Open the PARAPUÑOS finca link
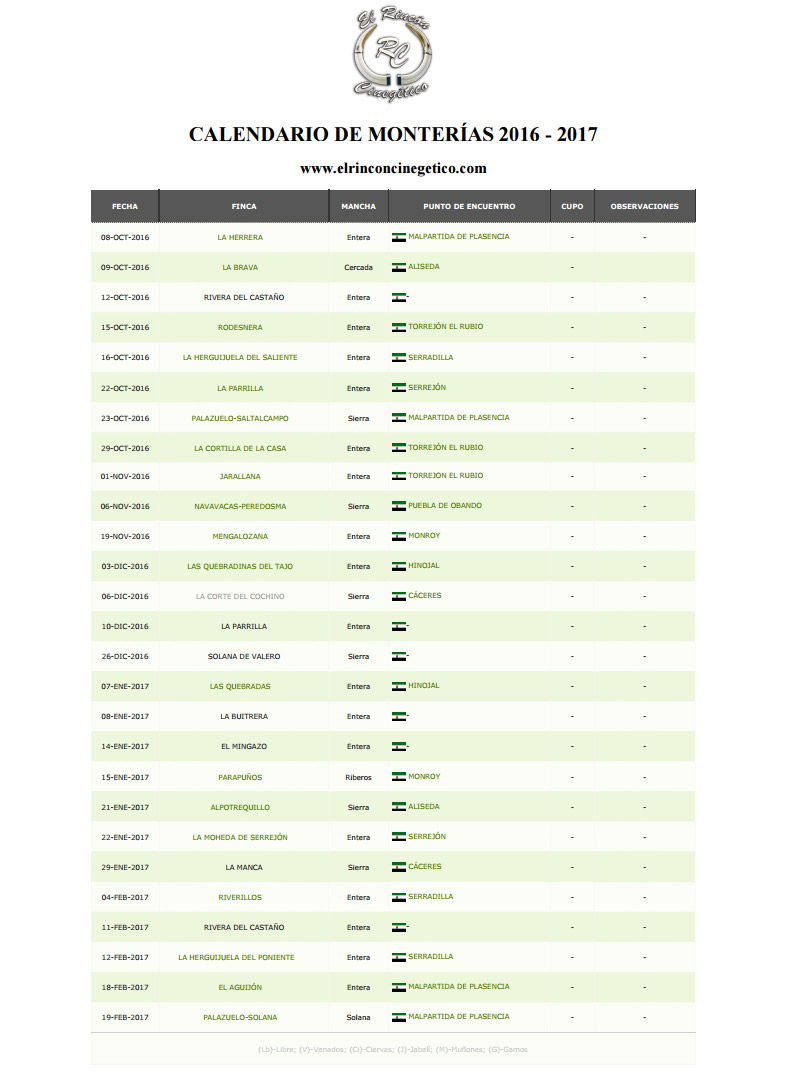The image size is (786, 1090). pyautogui.click(x=240, y=778)
